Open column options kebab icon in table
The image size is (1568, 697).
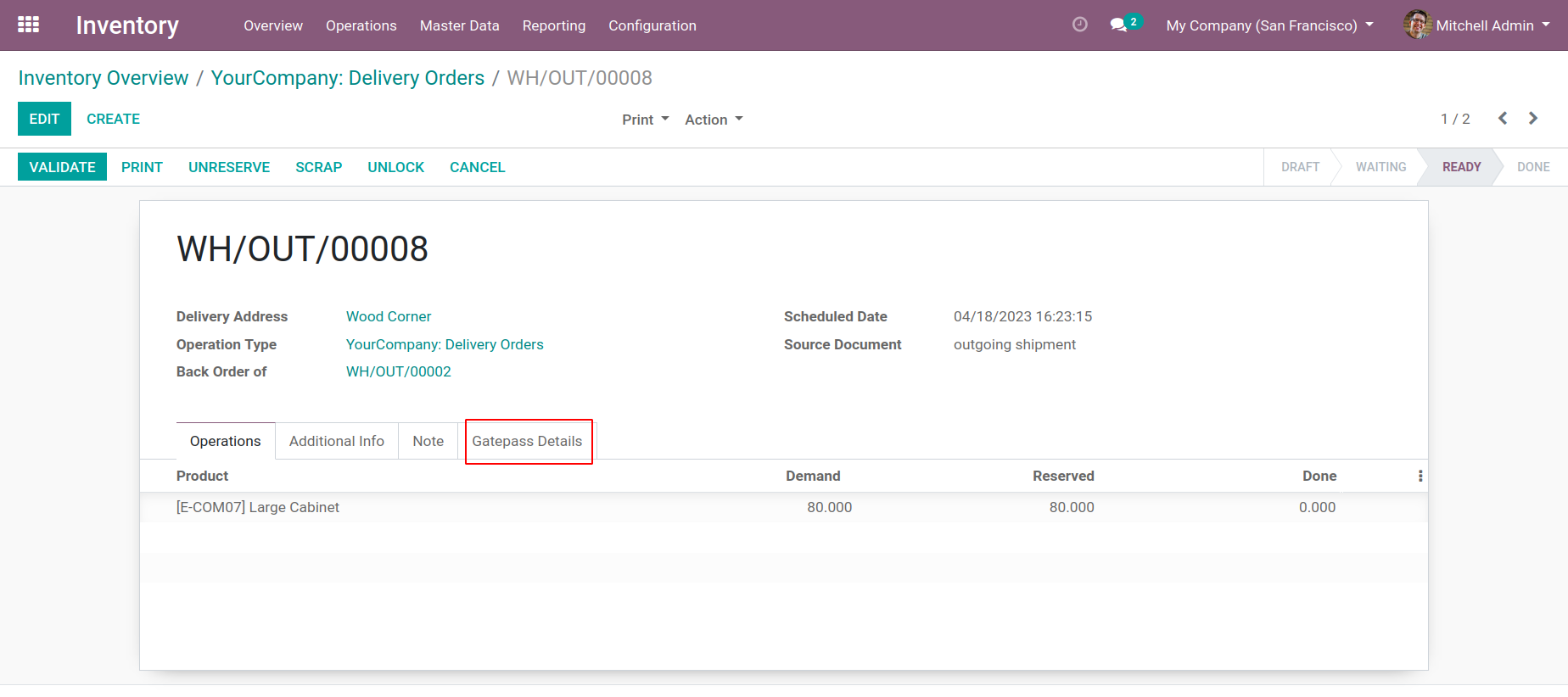pos(1420,476)
